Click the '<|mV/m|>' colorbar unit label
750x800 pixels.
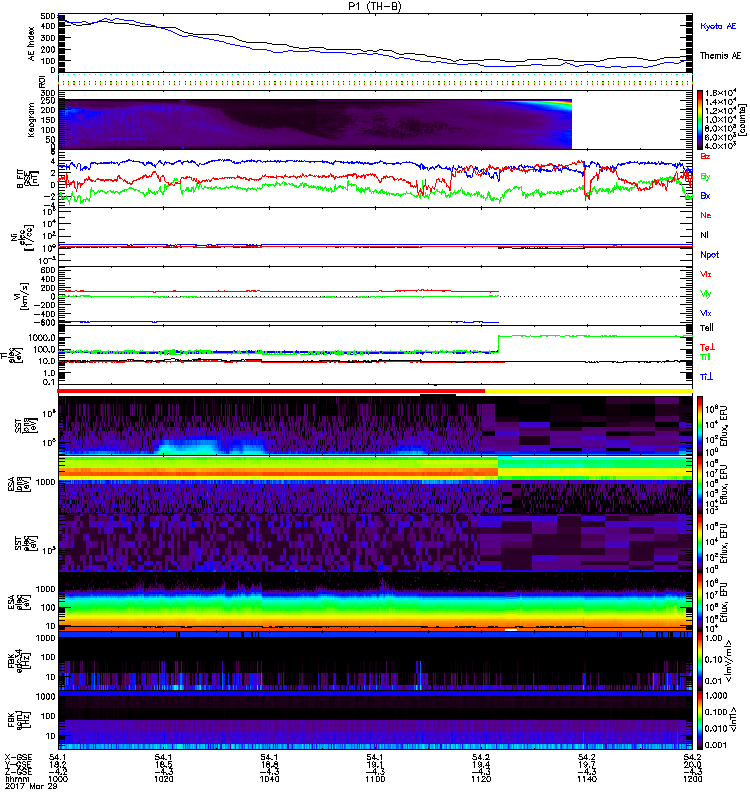pyautogui.click(x=730, y=661)
